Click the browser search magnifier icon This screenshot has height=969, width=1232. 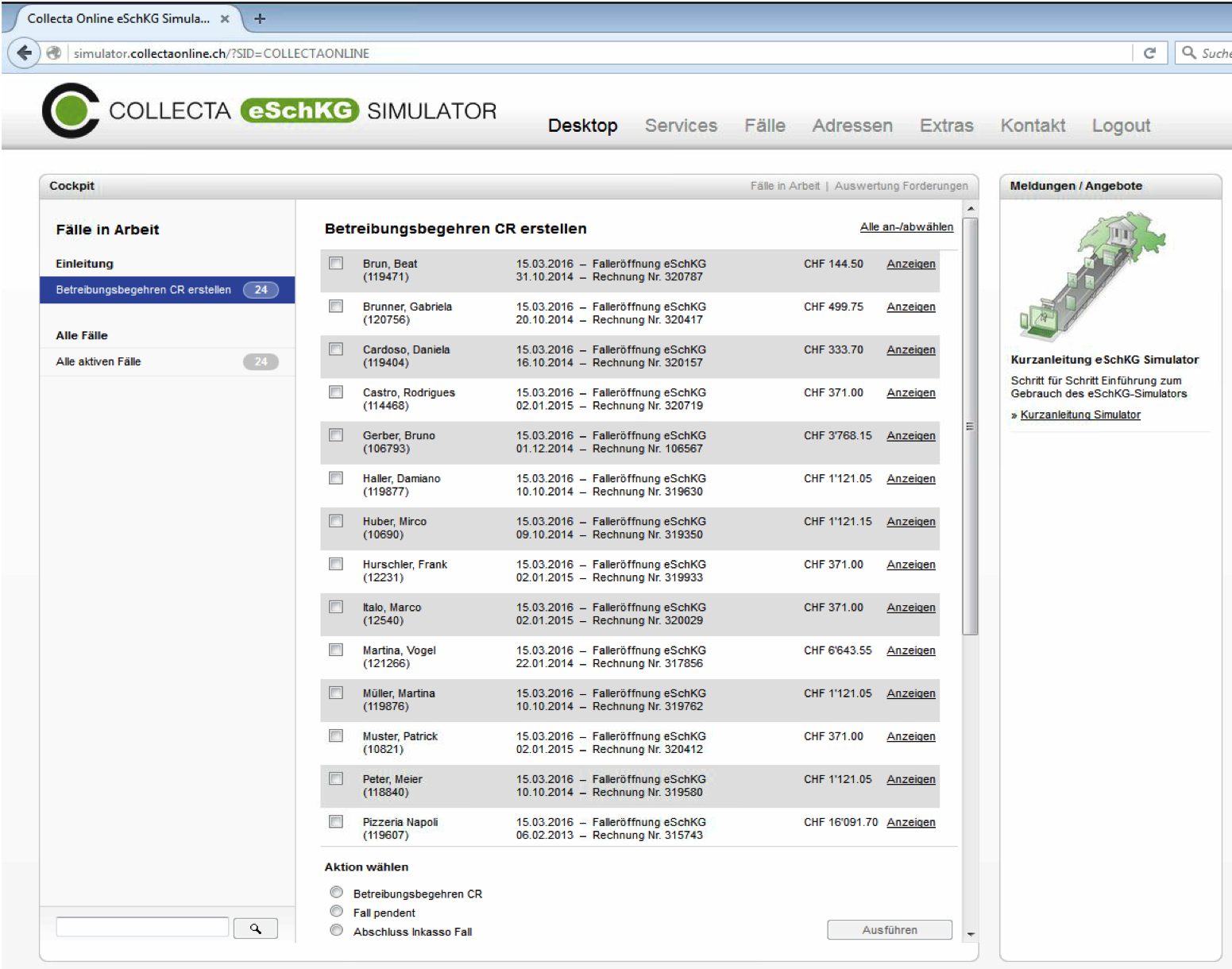pyautogui.click(x=1189, y=52)
